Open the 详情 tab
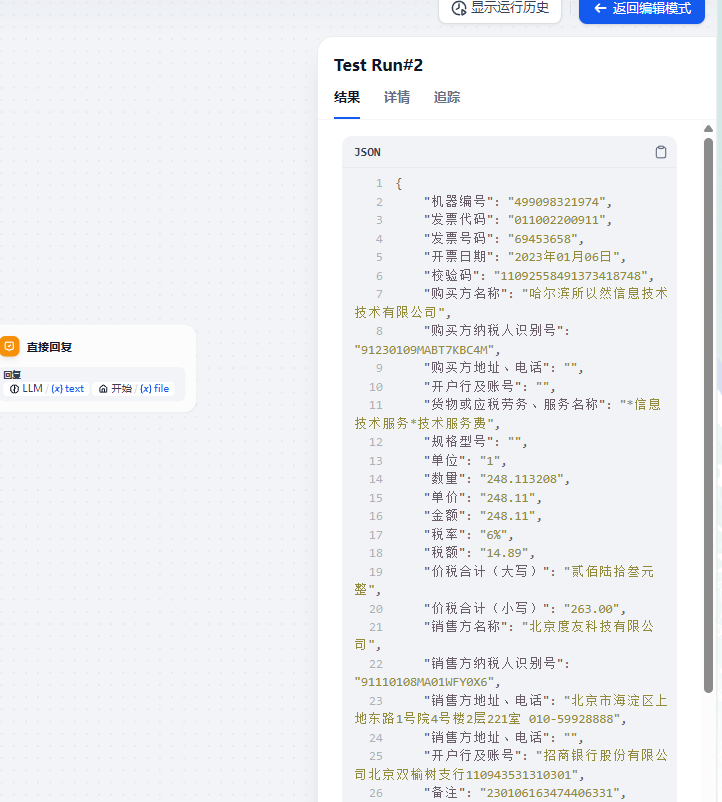The height and width of the screenshot is (802, 722). pos(397,97)
